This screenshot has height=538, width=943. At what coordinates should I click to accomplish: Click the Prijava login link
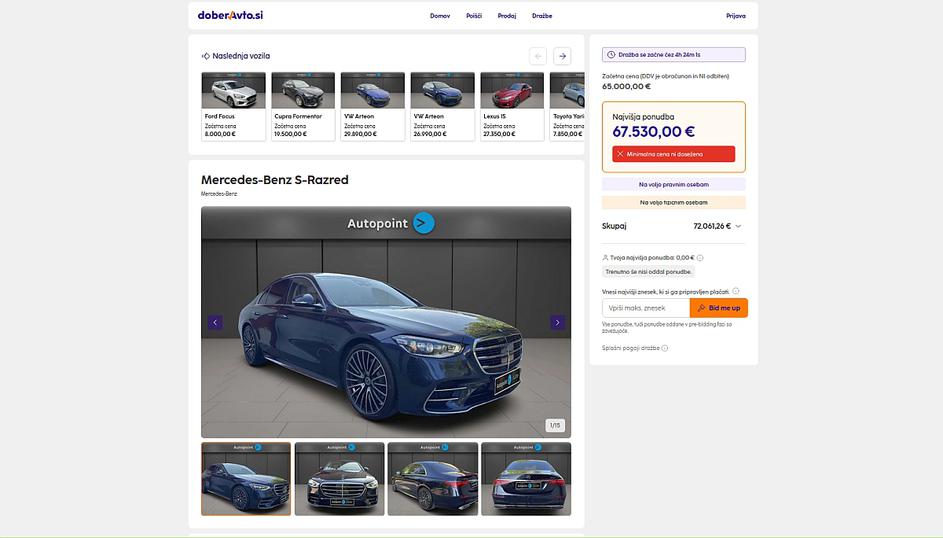[x=735, y=16]
